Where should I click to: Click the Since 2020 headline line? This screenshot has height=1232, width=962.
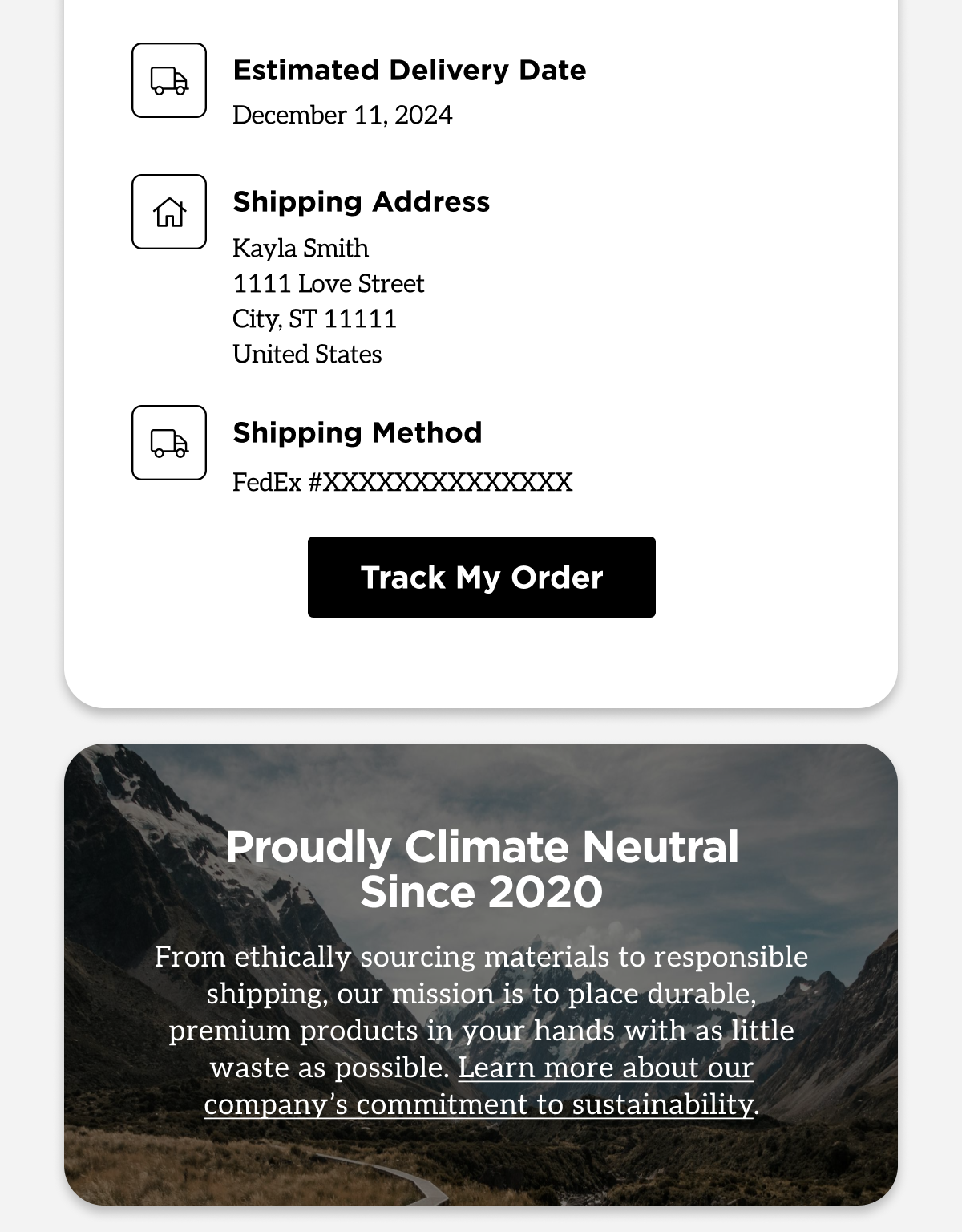[x=481, y=892]
